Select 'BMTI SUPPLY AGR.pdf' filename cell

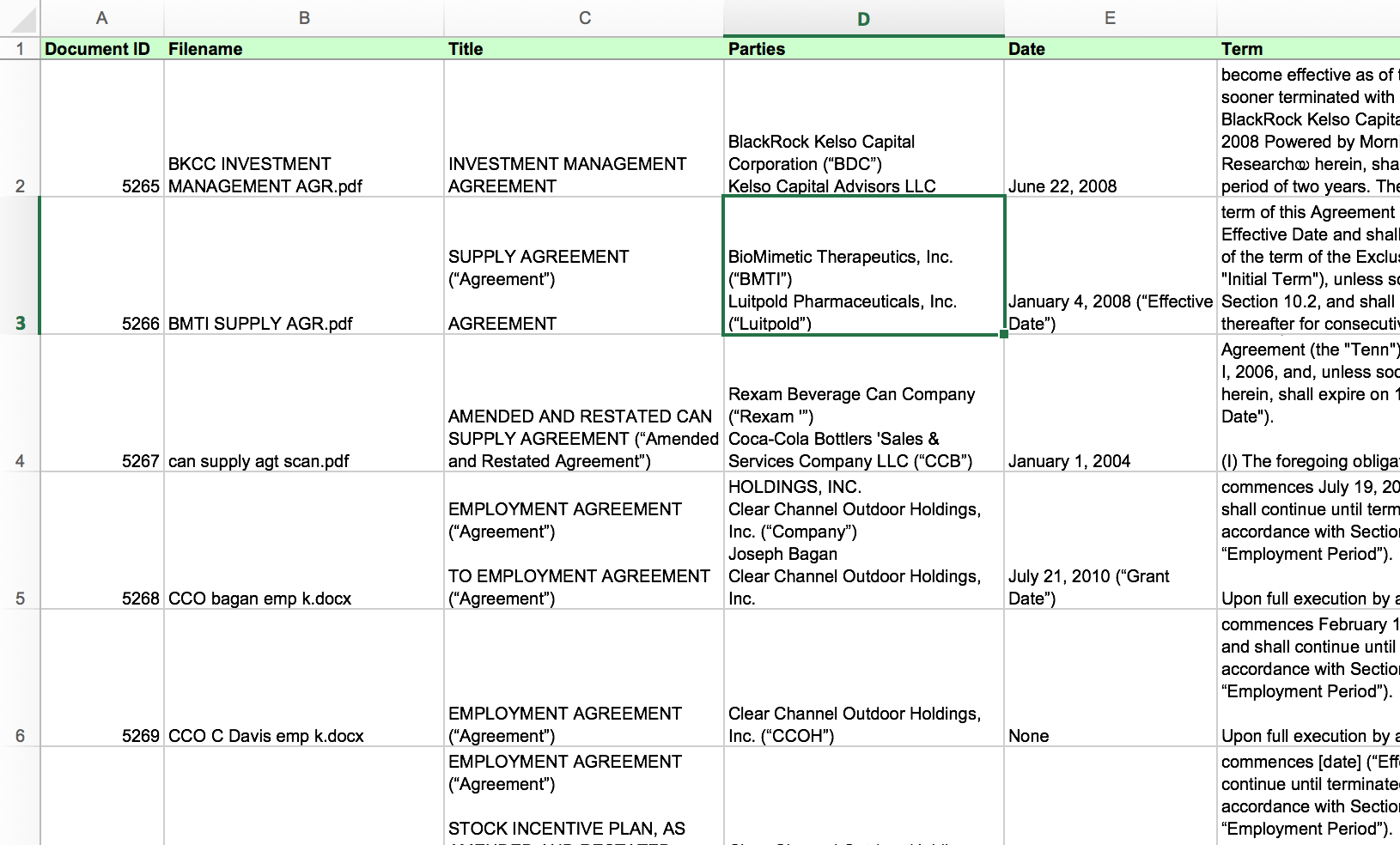304,266
